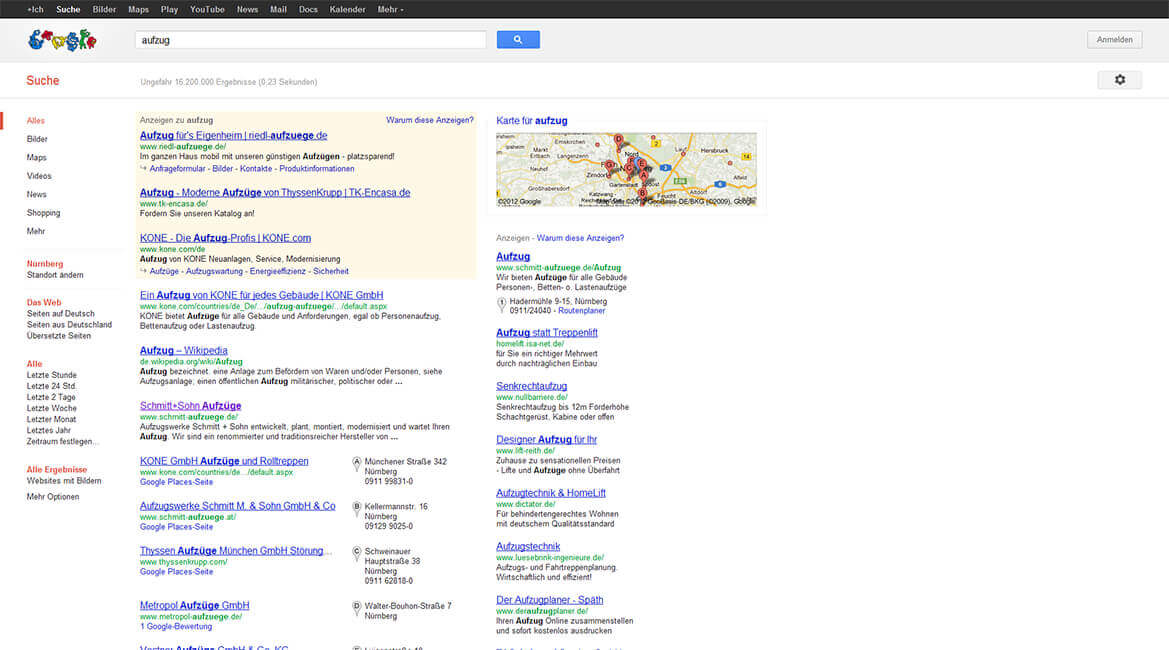Open the Mehr dropdown in top bar
This screenshot has width=1169, height=650.
[390, 10]
